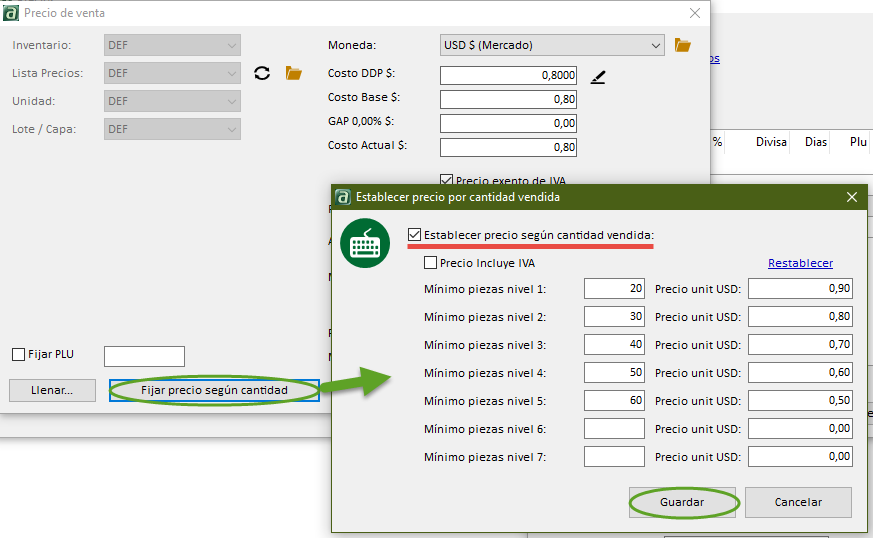873x538 pixels.
Task: Close the Precio de venta window
Action: 695,13
